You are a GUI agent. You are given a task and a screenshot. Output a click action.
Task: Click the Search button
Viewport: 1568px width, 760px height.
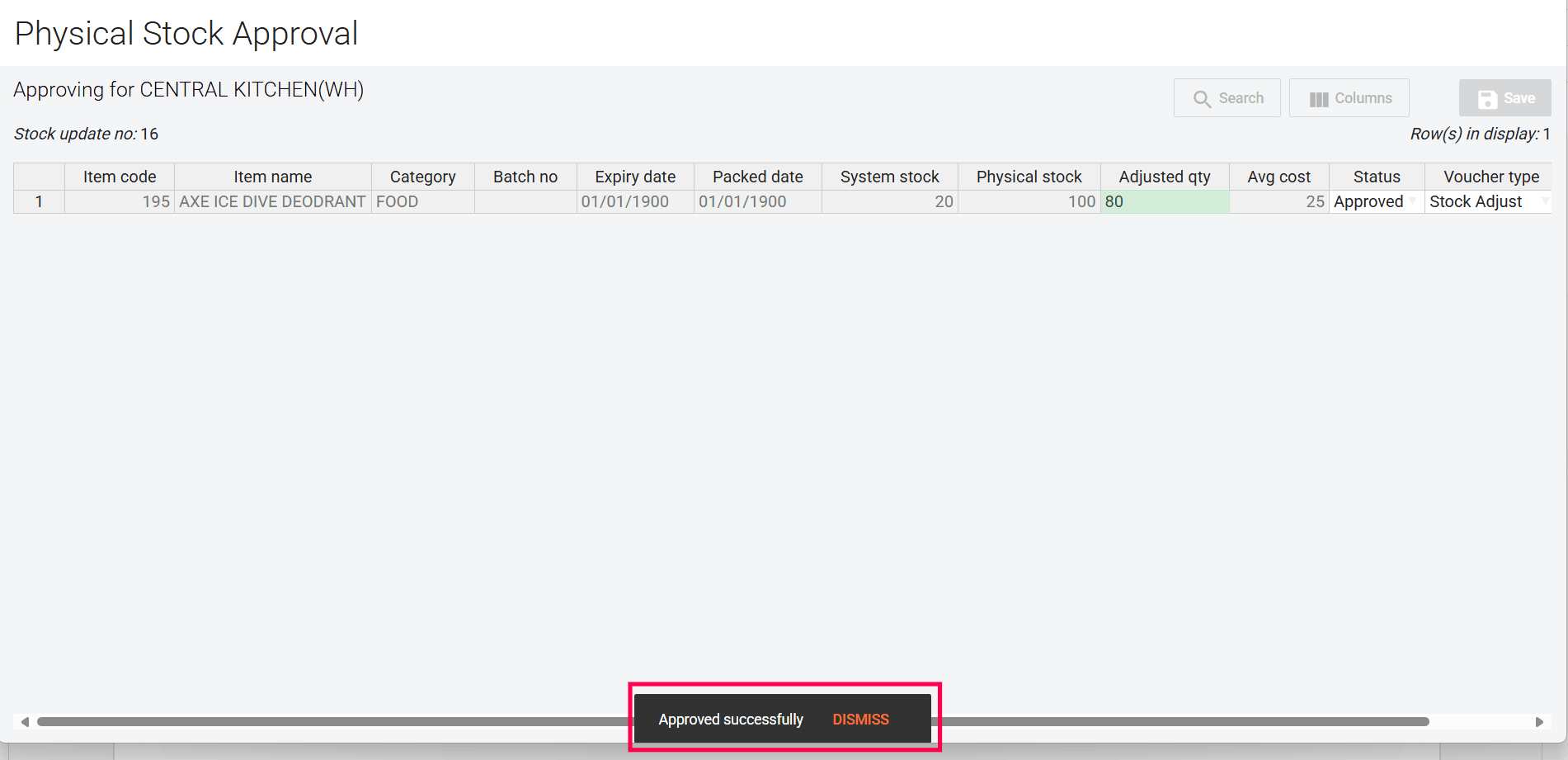pos(1227,98)
